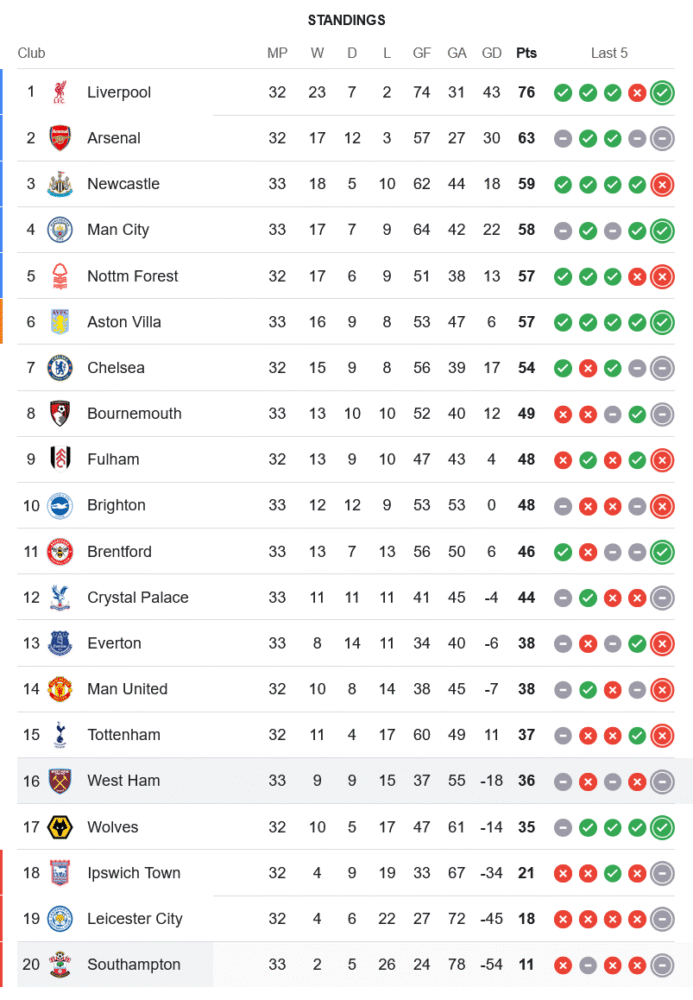Click the Everton club crest icon
Viewport: 693px width, 1000px height.
pyautogui.click(x=60, y=643)
